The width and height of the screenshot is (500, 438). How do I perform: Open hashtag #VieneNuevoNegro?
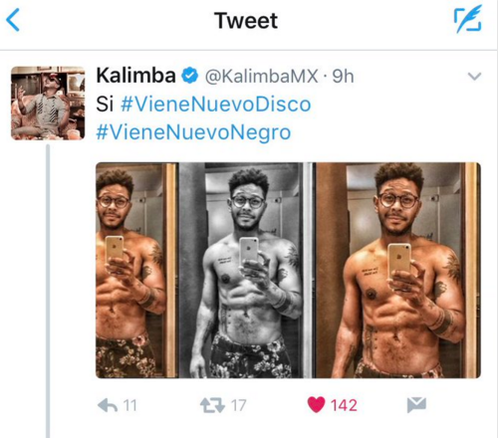tap(193, 132)
